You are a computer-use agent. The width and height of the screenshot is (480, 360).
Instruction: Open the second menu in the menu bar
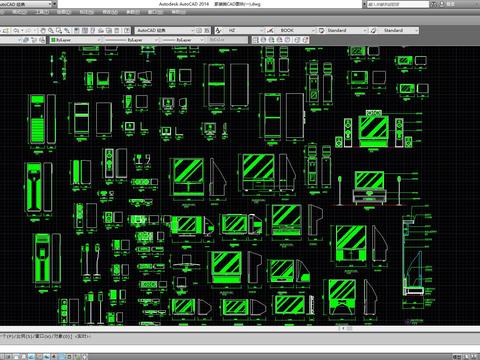[42, 12]
